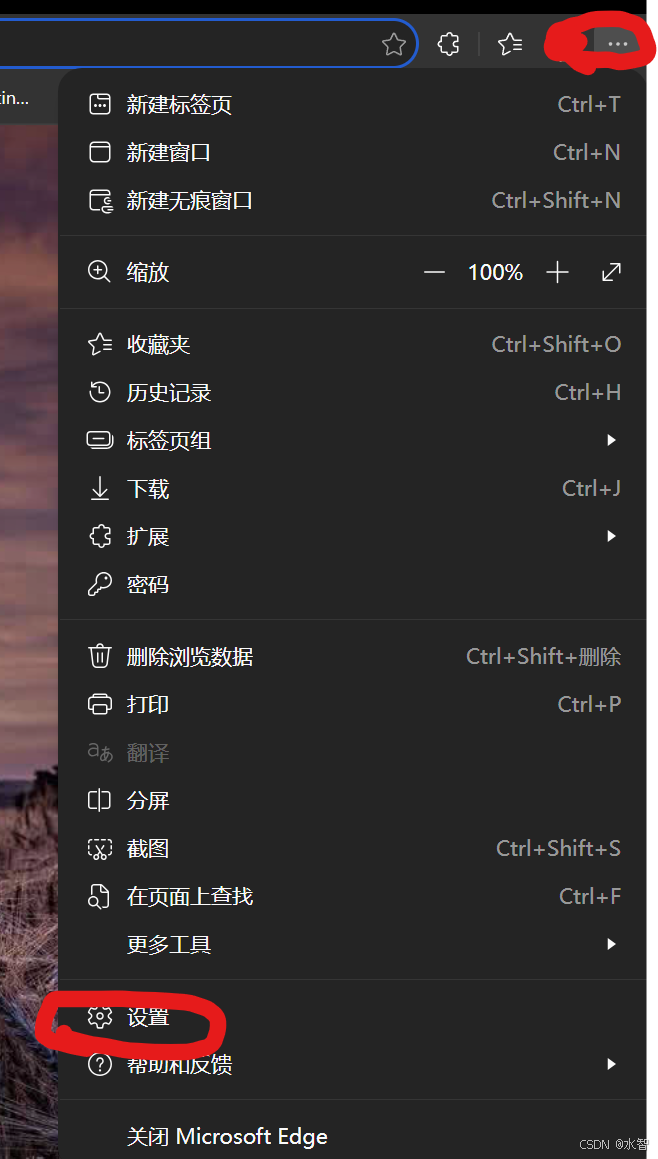Screen dimensions: 658x1159
Task: Enter full screen via zoom arrows icon
Action: click(x=611, y=272)
